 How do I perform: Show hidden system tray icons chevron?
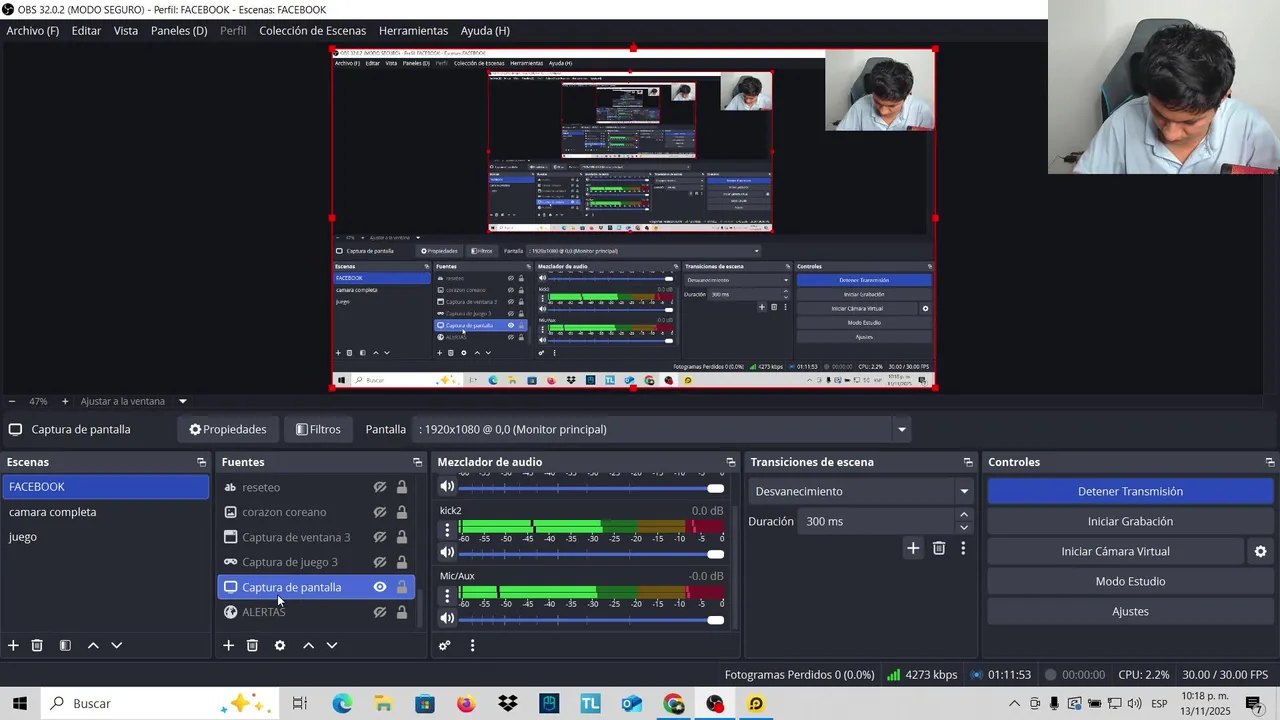coord(1014,704)
